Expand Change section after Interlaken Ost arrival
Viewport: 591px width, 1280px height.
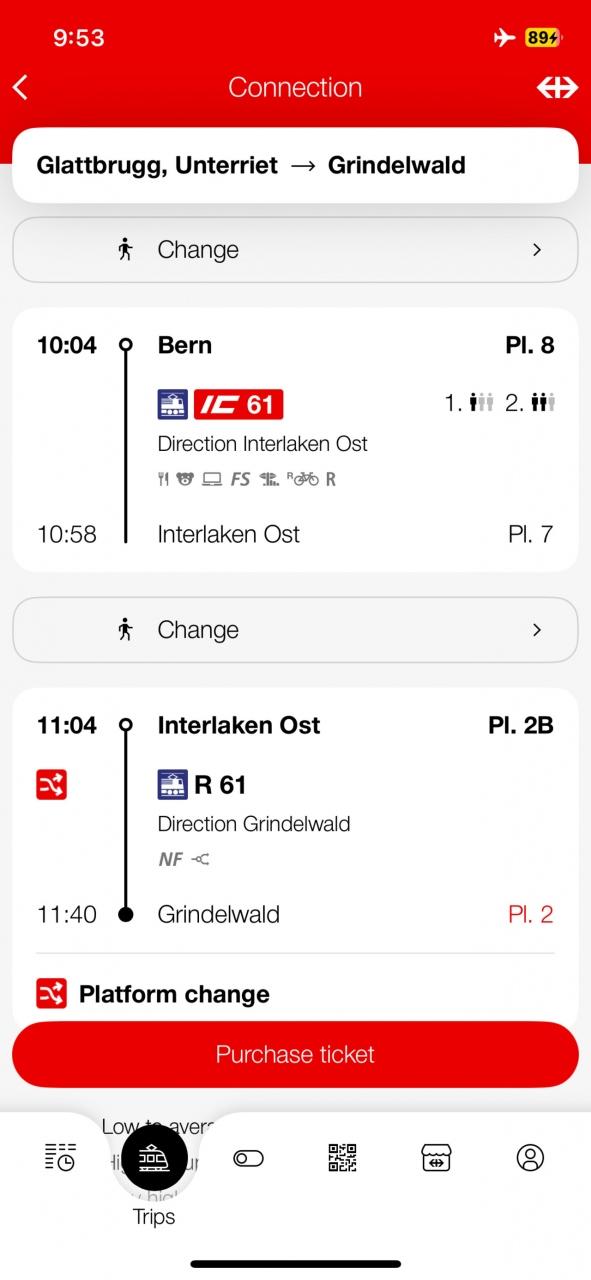(x=295, y=630)
